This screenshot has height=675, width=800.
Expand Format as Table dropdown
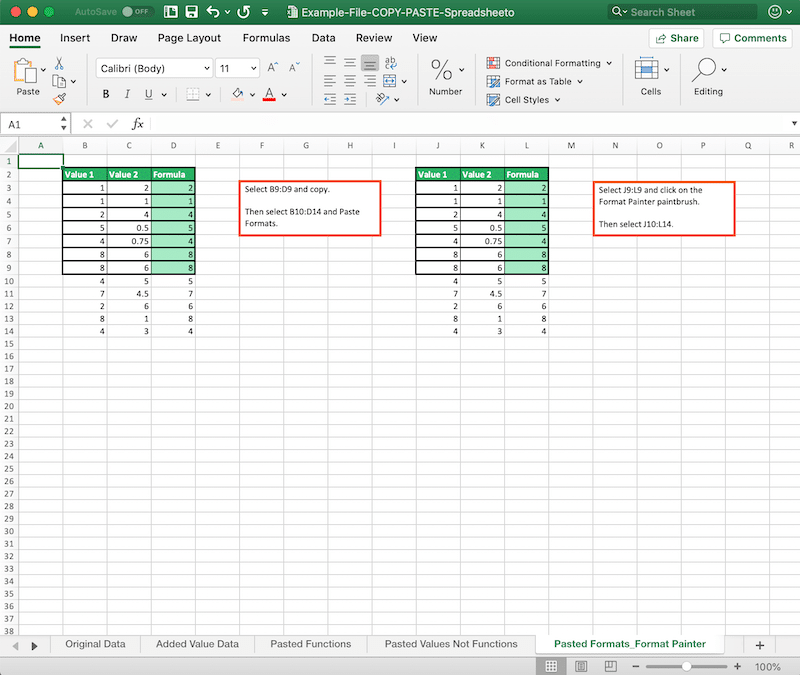[x=580, y=82]
